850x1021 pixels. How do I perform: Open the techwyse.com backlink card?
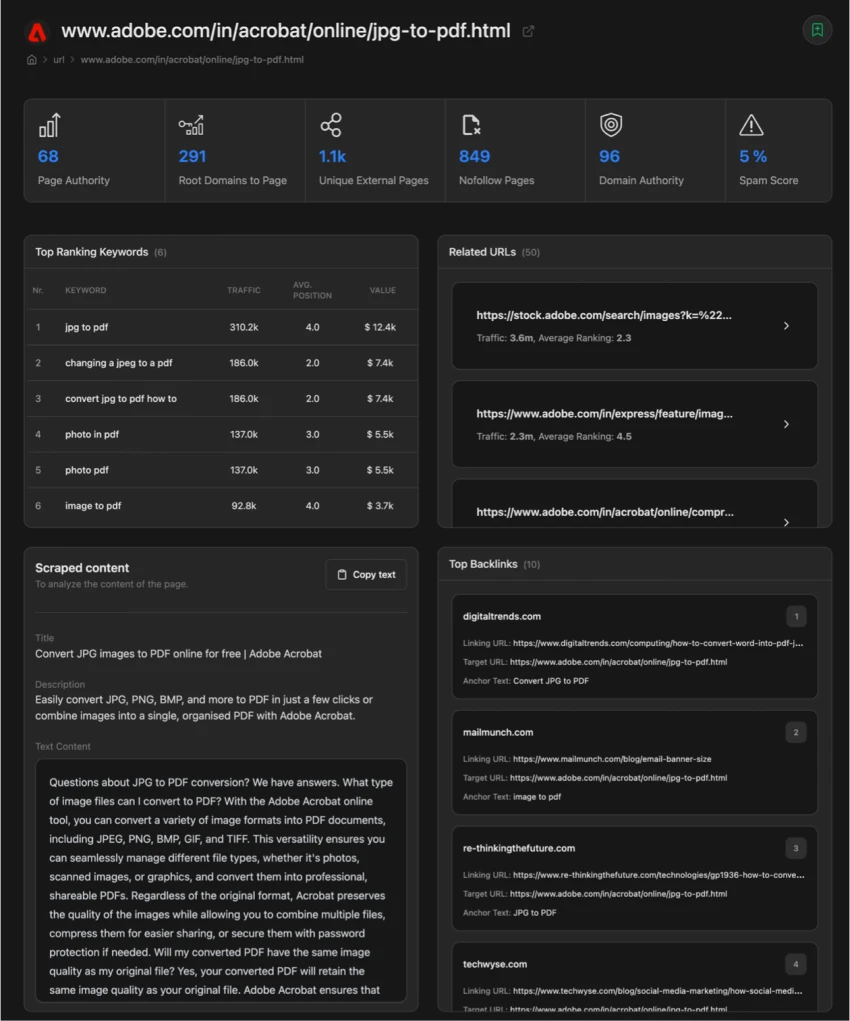point(634,977)
